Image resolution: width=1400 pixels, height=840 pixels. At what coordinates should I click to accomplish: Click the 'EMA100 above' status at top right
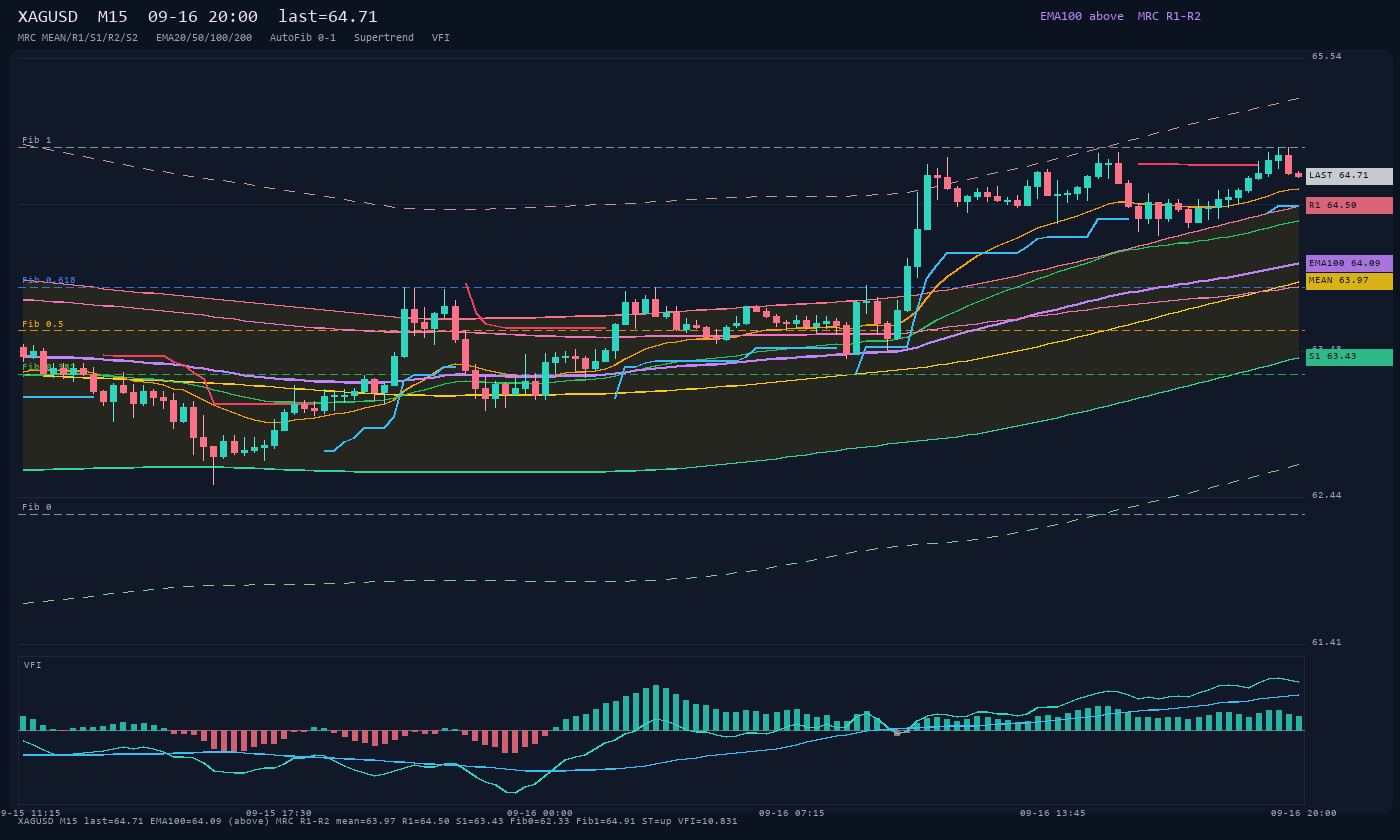click(x=1082, y=16)
